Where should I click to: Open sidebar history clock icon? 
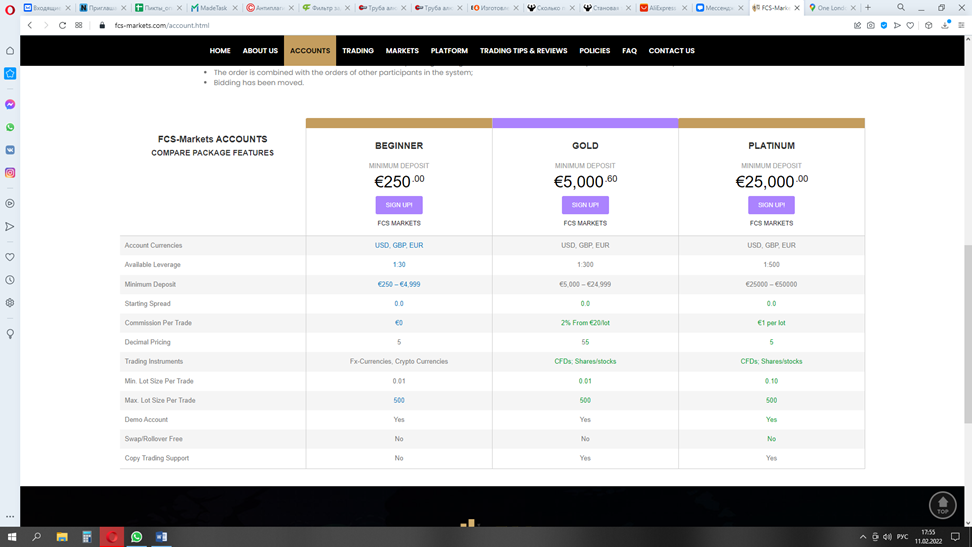[x=10, y=280]
